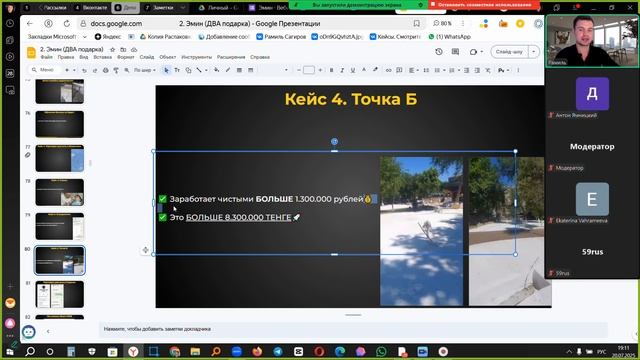Star the presentation title
This screenshot has width=640, height=360.
pos(113,49)
